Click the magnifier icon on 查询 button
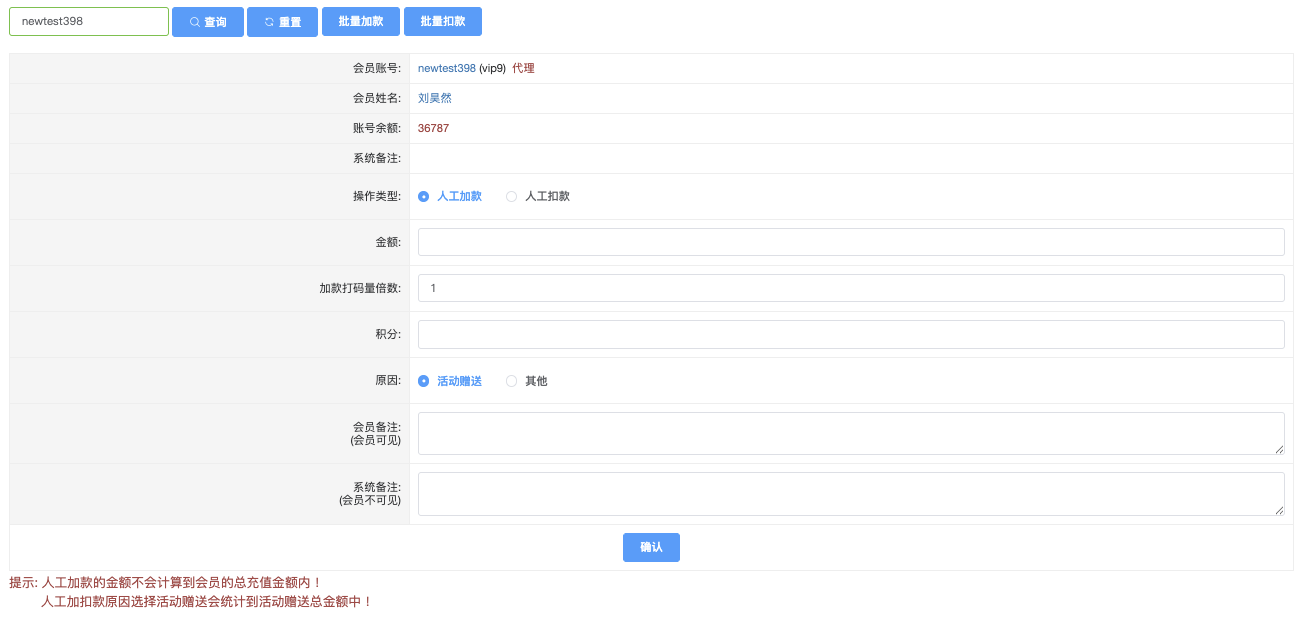The width and height of the screenshot is (1305, 618). point(194,22)
